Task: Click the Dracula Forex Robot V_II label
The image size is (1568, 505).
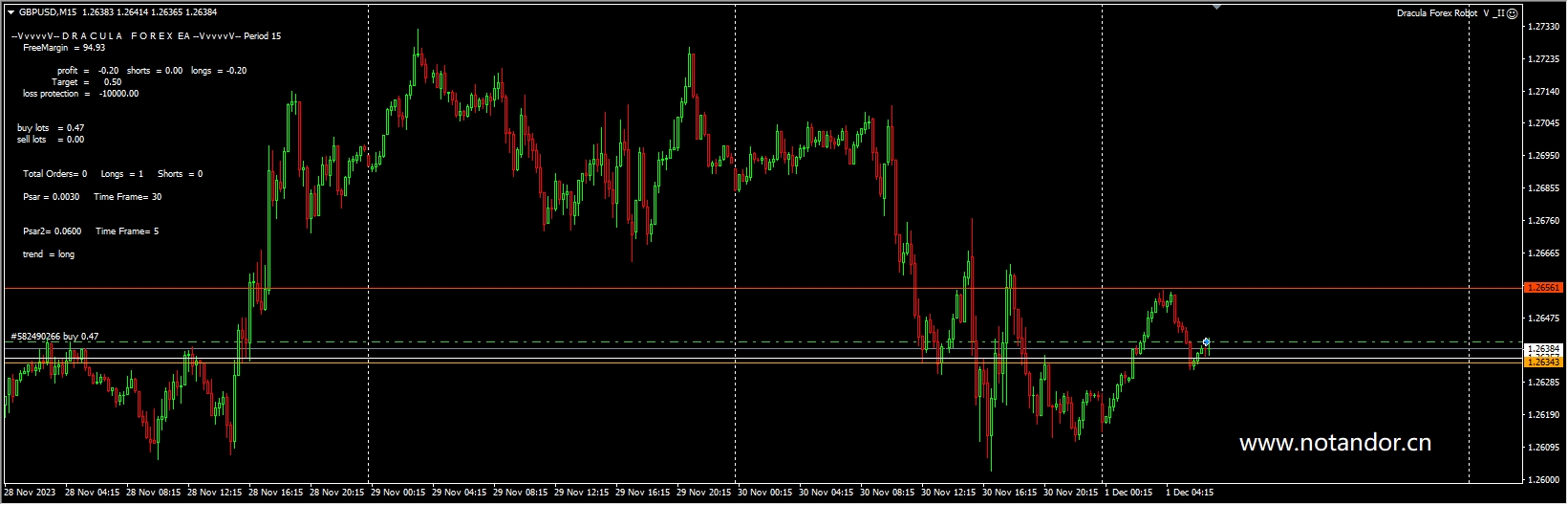Action: [x=1450, y=13]
